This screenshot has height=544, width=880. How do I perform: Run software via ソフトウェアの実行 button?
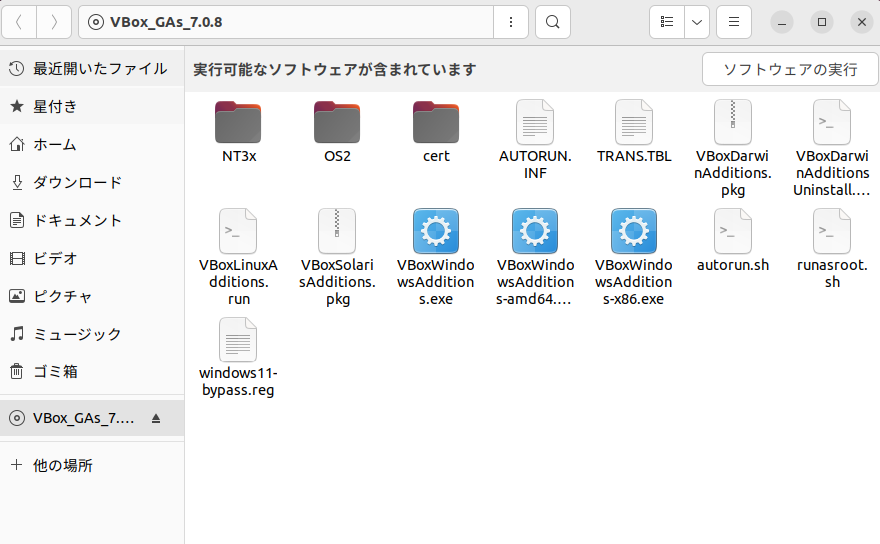(x=790, y=69)
